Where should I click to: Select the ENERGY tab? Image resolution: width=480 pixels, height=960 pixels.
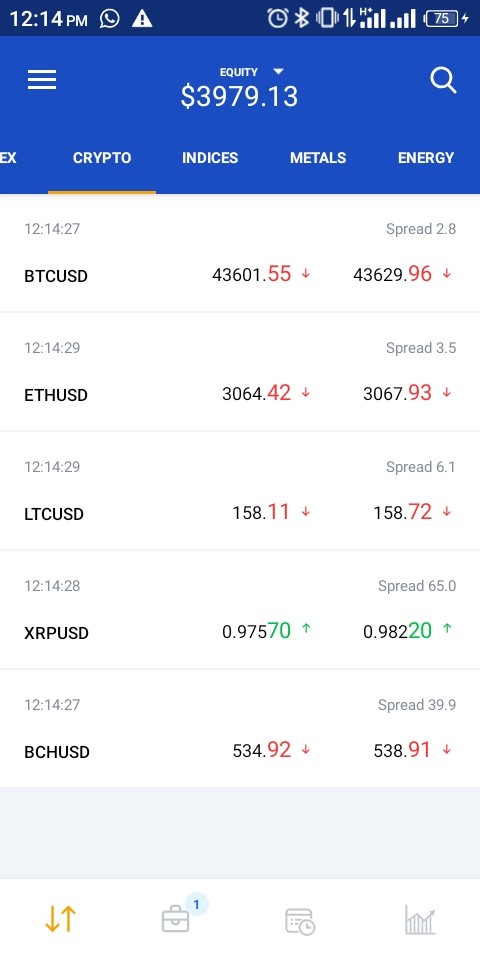[x=426, y=158]
